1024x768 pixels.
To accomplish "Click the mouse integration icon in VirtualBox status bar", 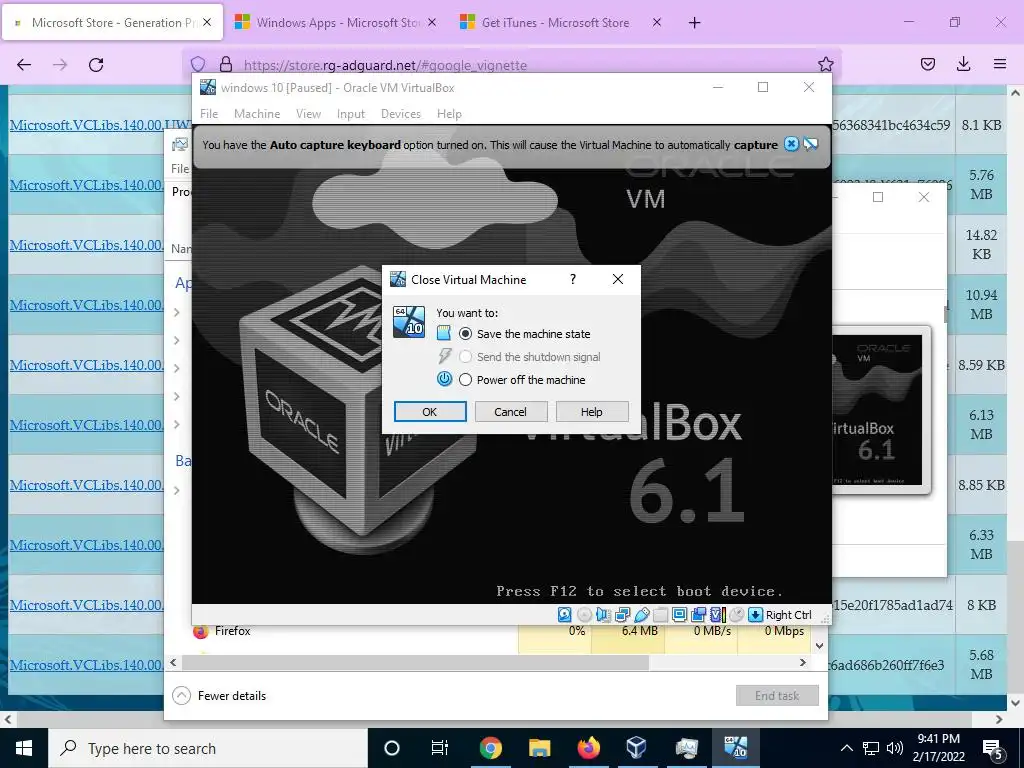I will [x=737, y=615].
